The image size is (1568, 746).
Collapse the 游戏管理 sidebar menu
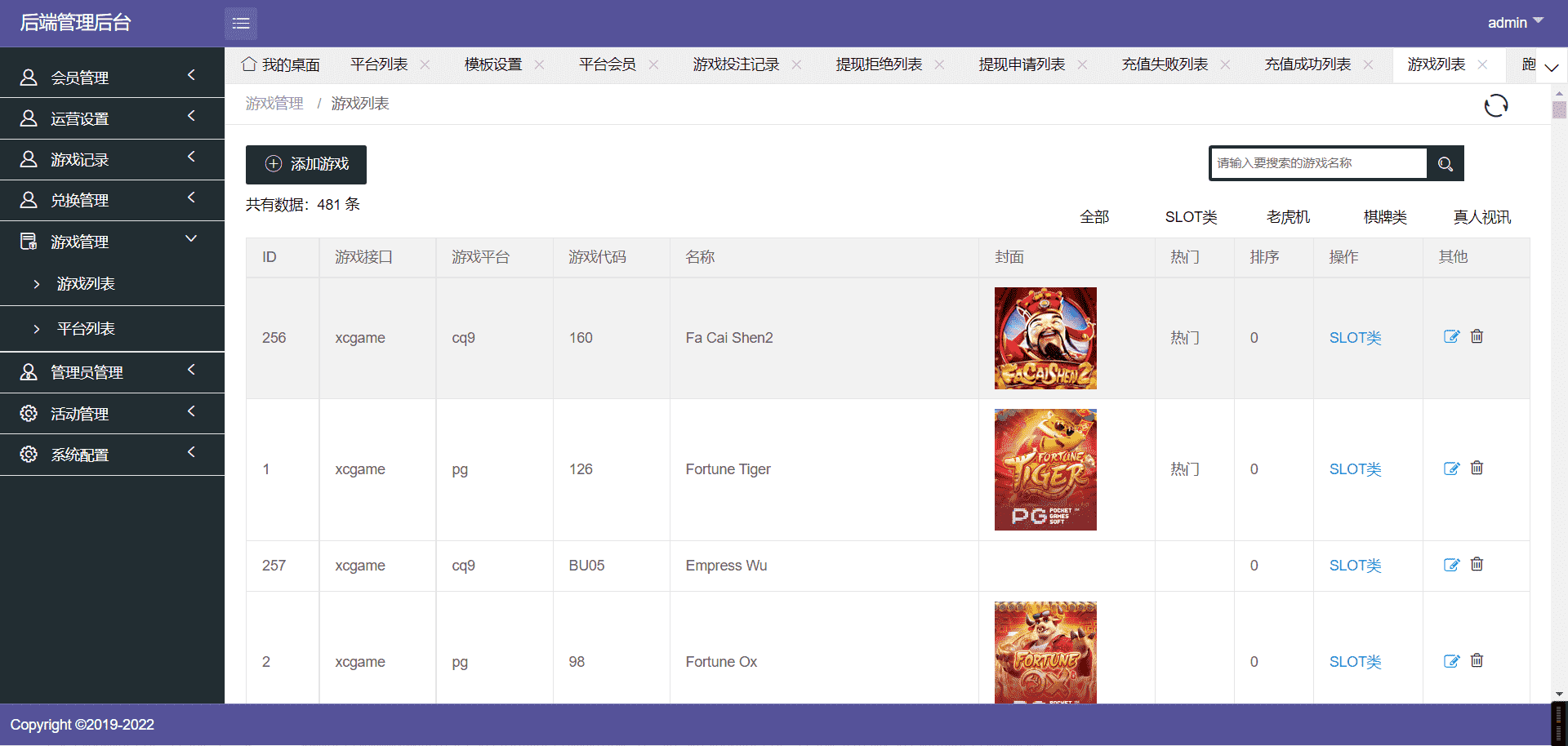[112, 242]
